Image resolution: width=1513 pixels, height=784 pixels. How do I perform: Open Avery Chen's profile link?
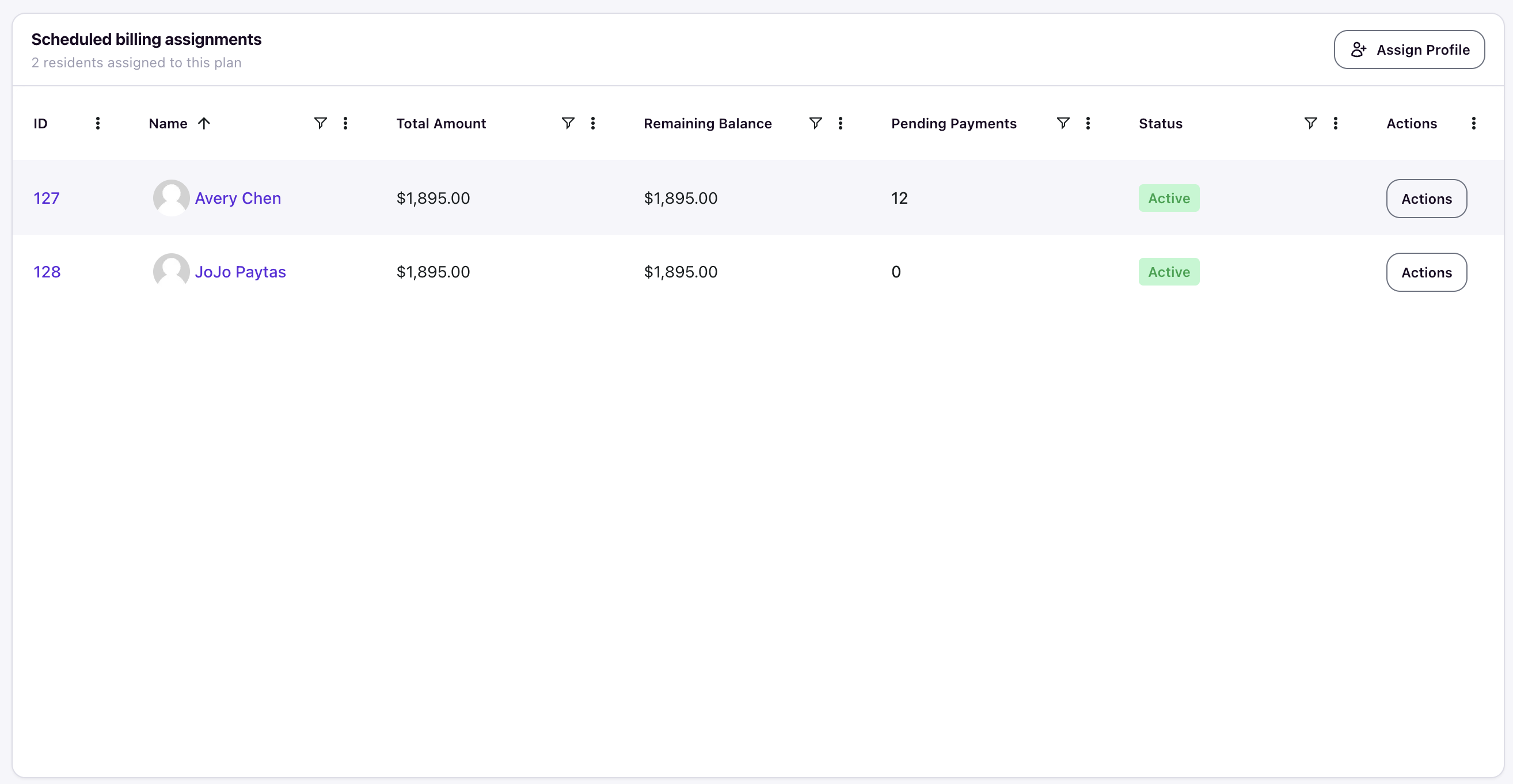click(x=238, y=199)
